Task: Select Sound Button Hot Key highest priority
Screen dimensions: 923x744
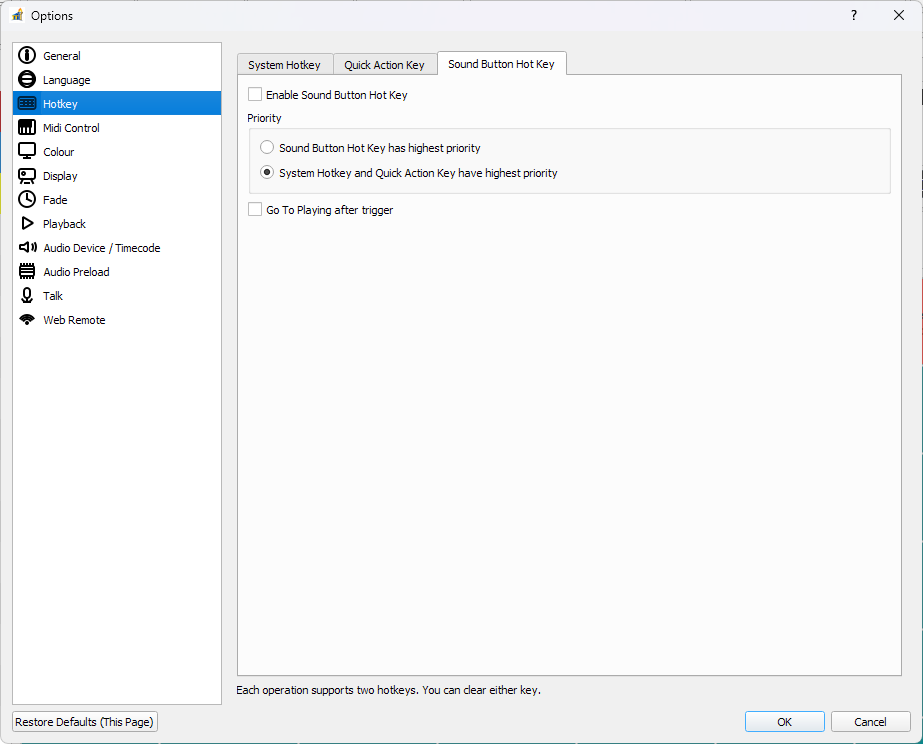Action: (x=267, y=146)
